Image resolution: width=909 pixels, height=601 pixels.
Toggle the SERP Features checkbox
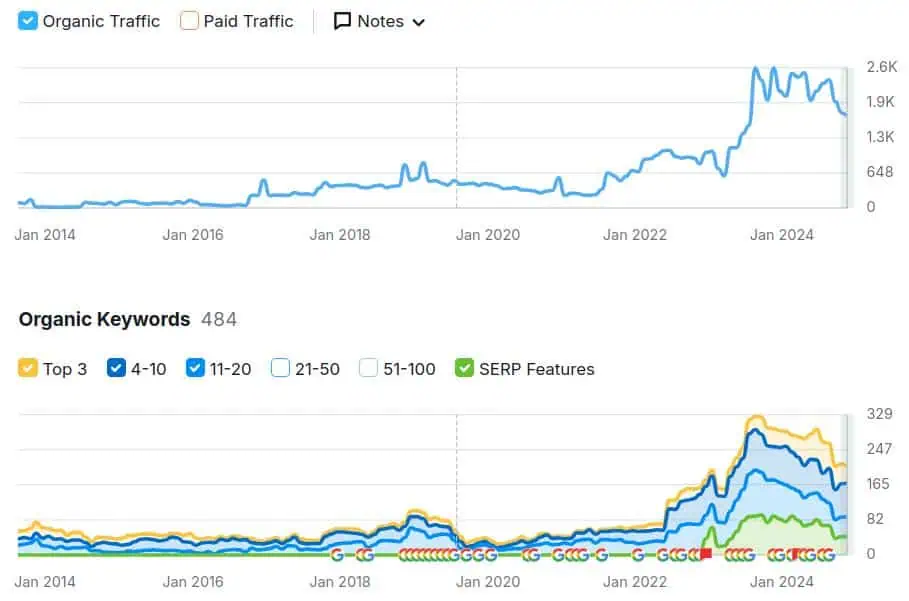tap(464, 368)
